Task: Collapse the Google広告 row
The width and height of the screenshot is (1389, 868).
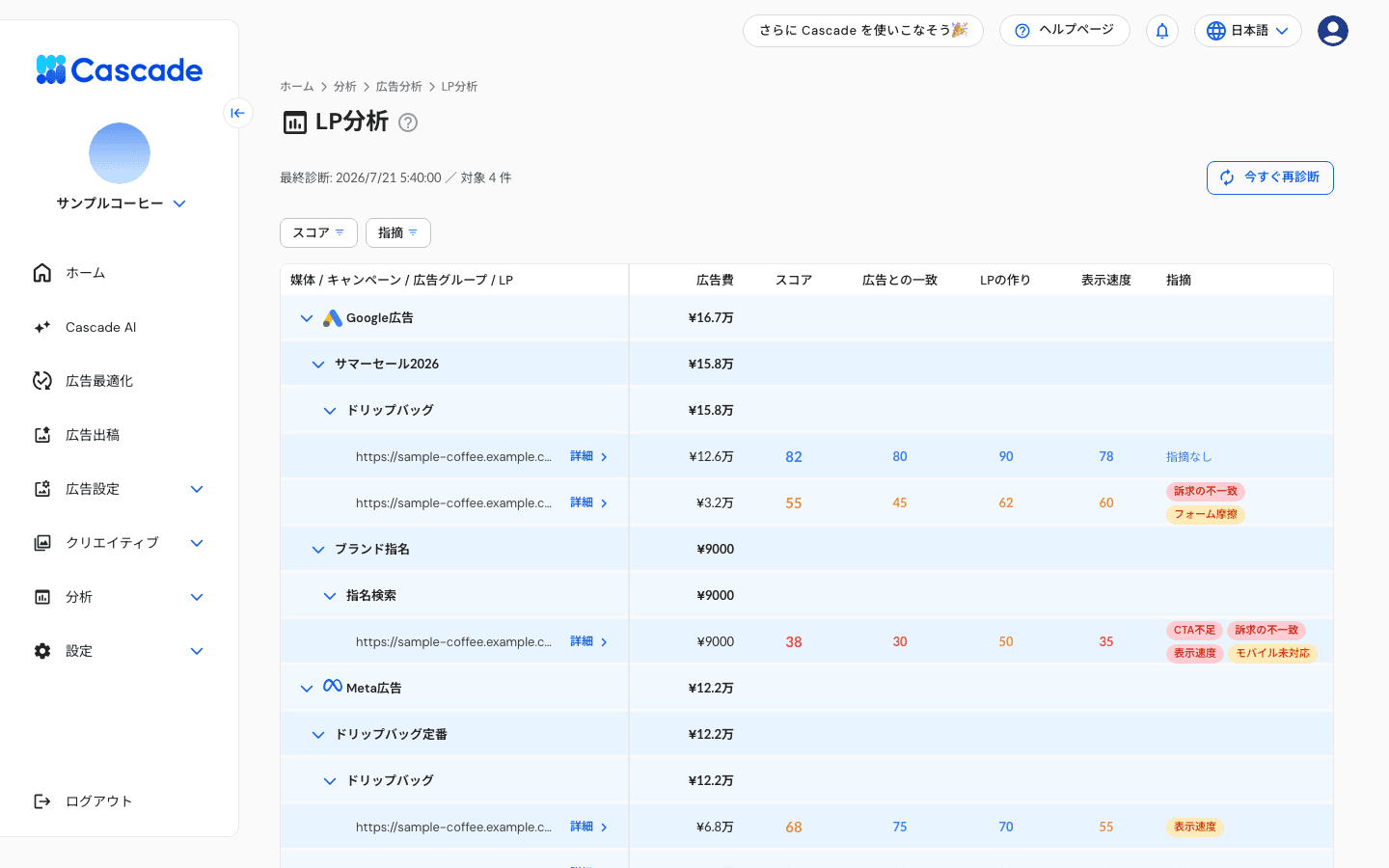Action: (x=307, y=318)
